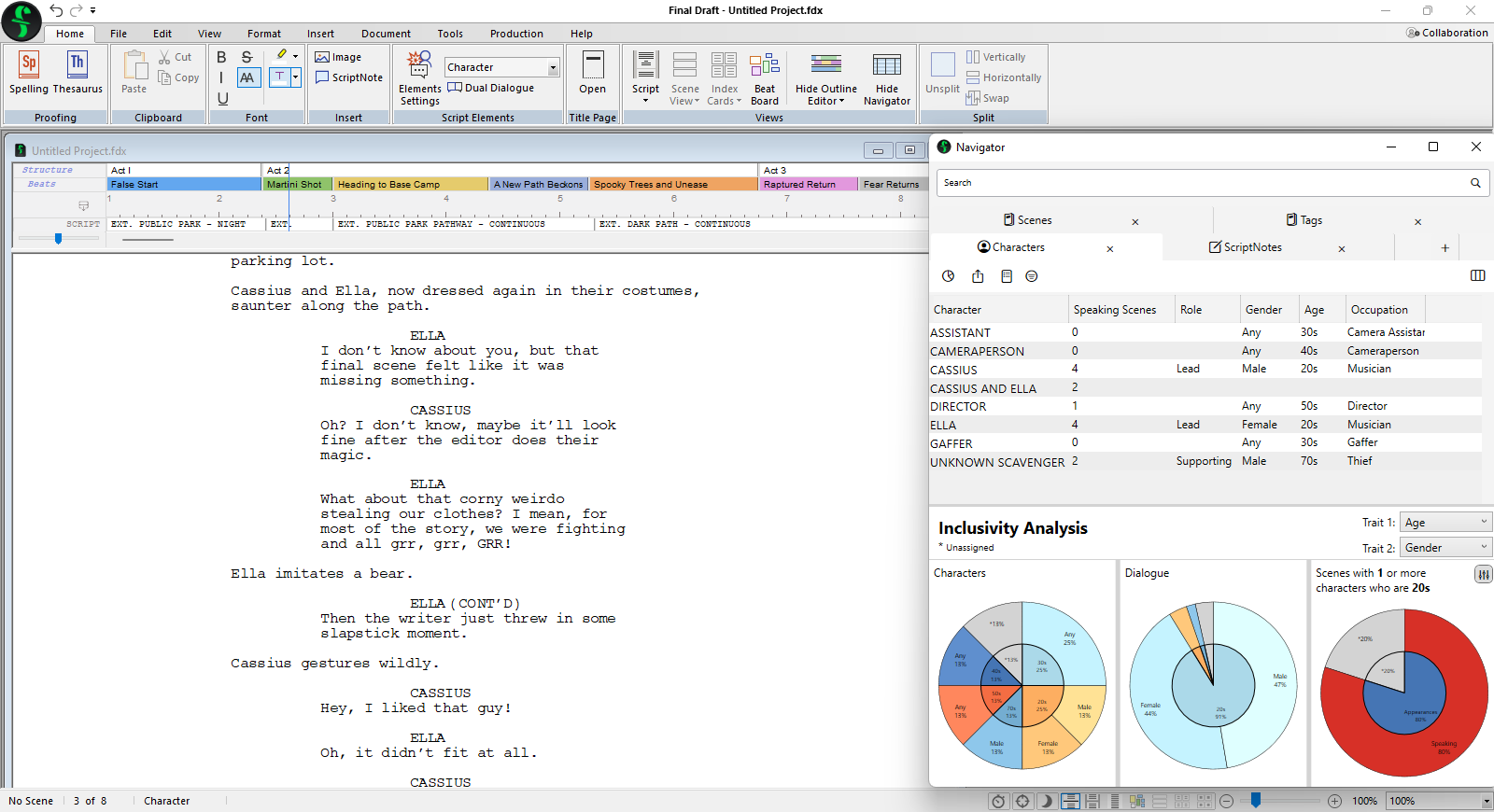Switch to the Scenes tab in Navigator

[x=1027, y=220]
